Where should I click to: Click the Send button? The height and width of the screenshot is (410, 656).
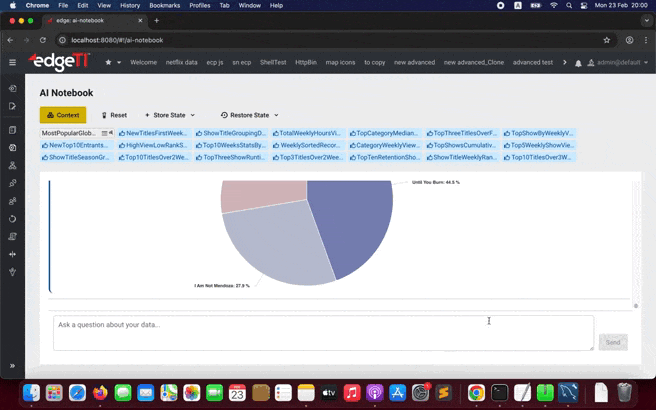612,342
